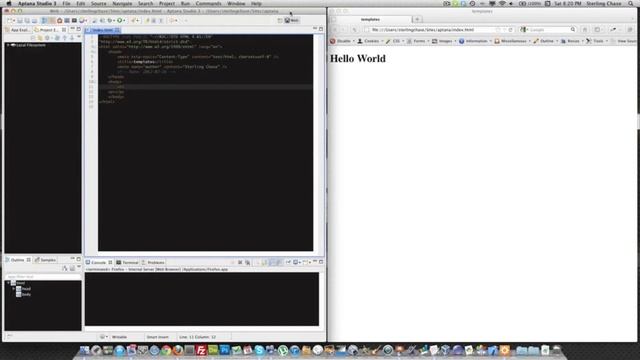Image resolution: width=640 pixels, height=360 pixels.
Task: Expand the Local Filesystem tree node
Action: click(8, 45)
